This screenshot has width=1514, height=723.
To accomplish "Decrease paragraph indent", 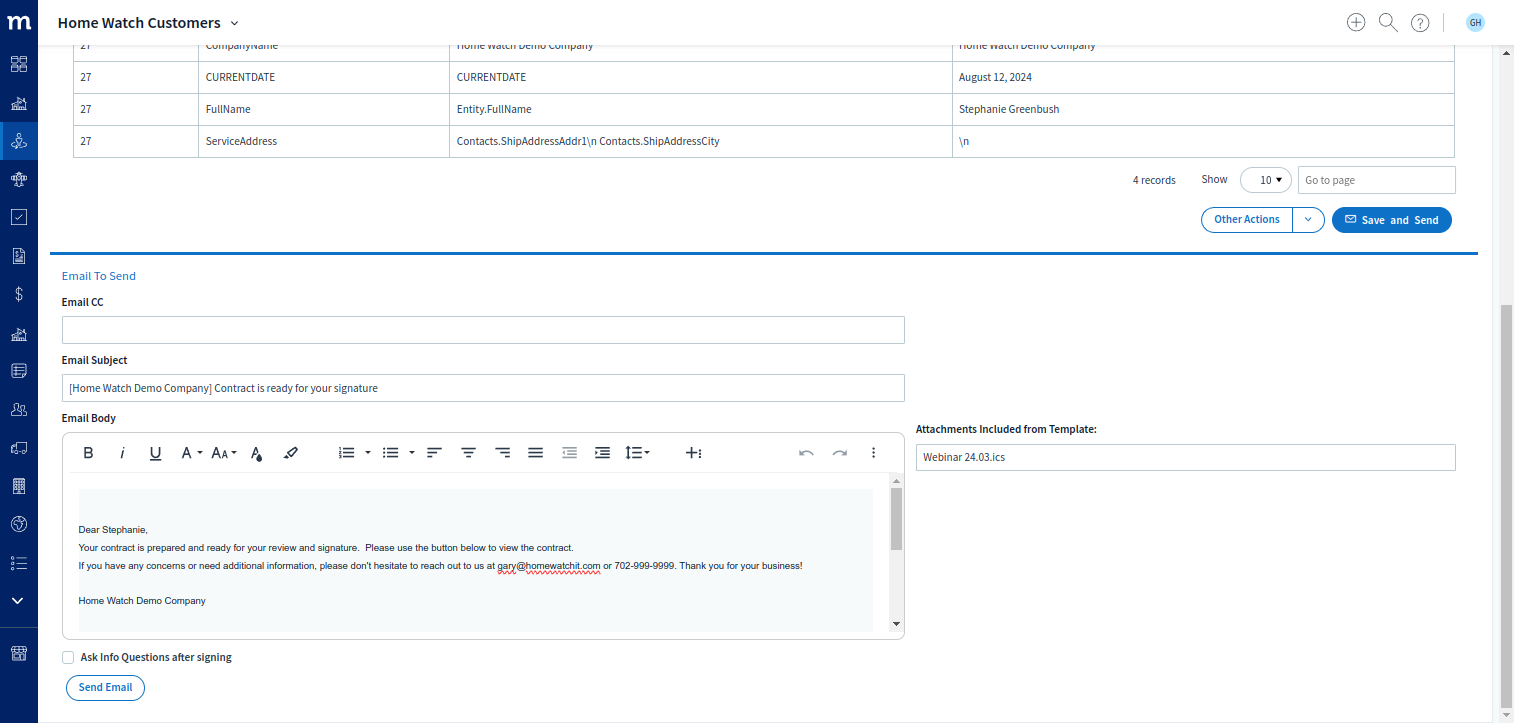I will click(x=569, y=453).
